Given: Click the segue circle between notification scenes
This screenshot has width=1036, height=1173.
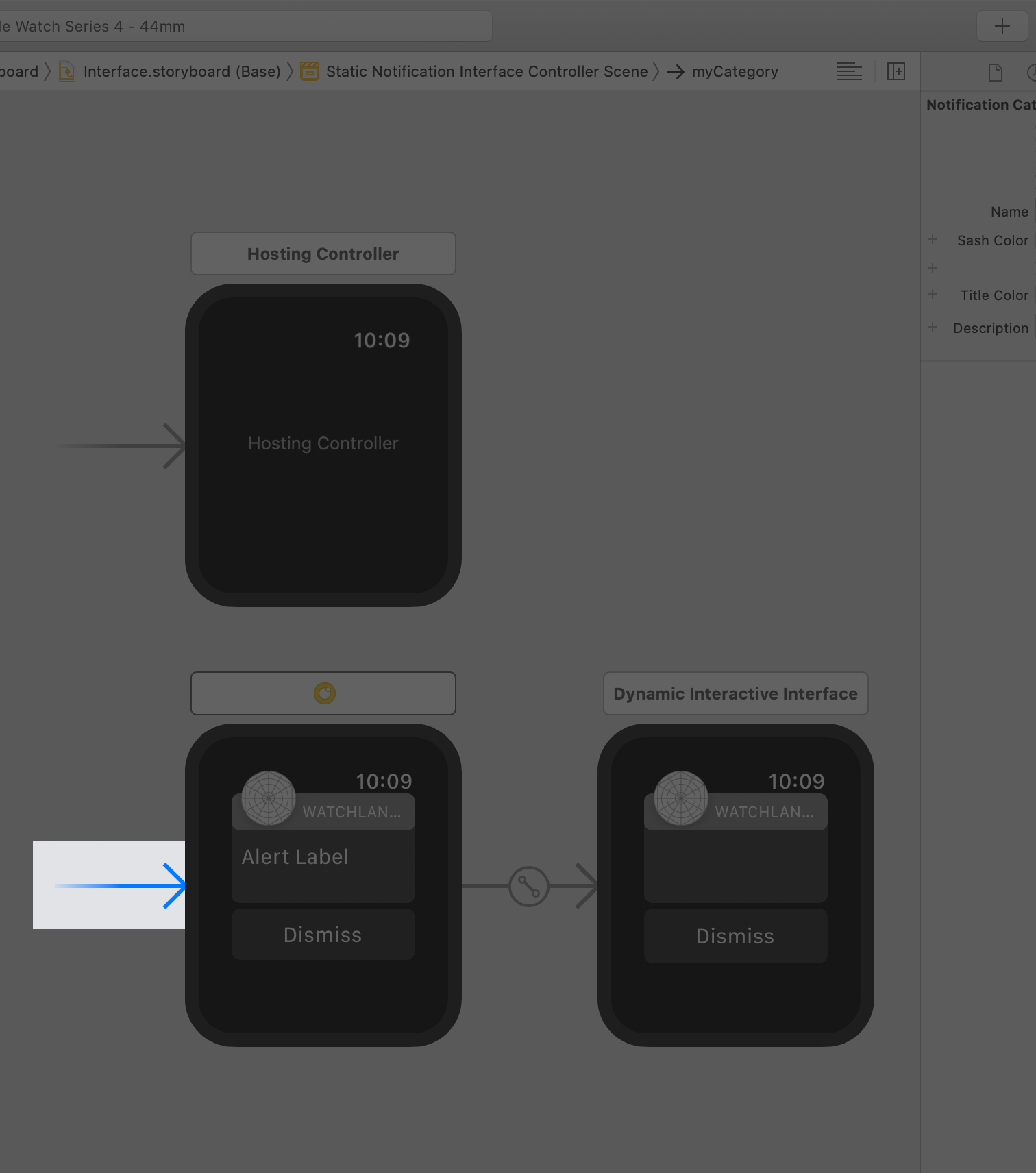Looking at the screenshot, I should 529,887.
